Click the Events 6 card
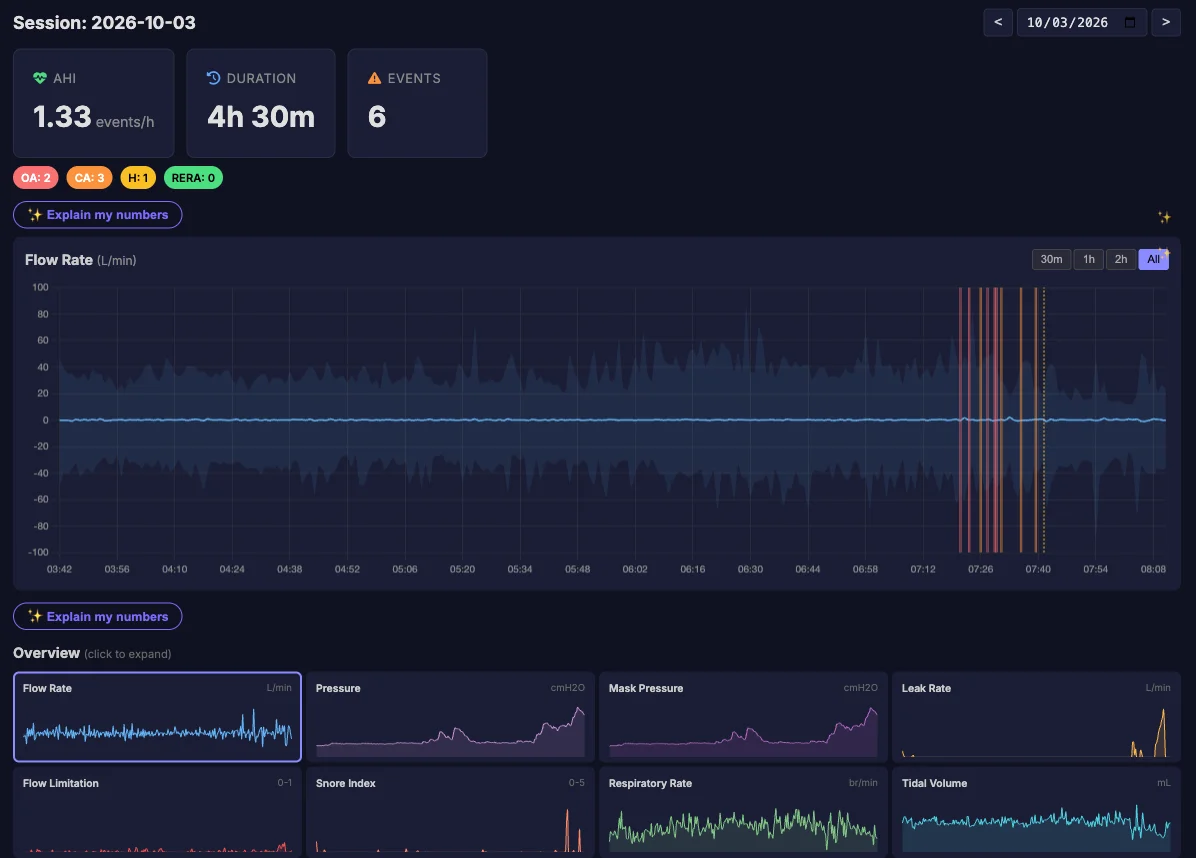The image size is (1196, 858). coord(417,103)
